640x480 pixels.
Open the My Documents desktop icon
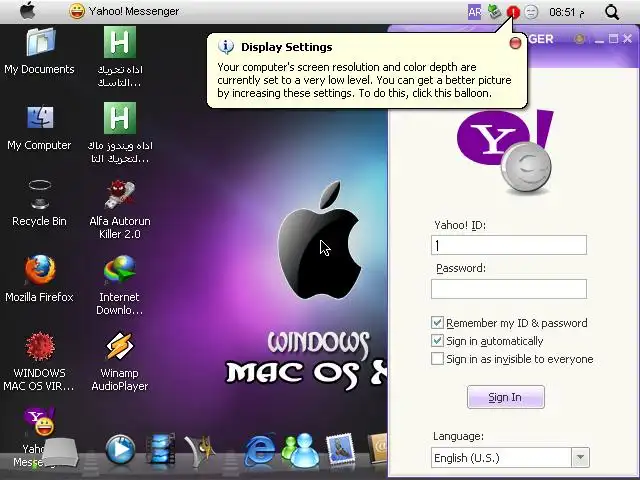click(40, 51)
